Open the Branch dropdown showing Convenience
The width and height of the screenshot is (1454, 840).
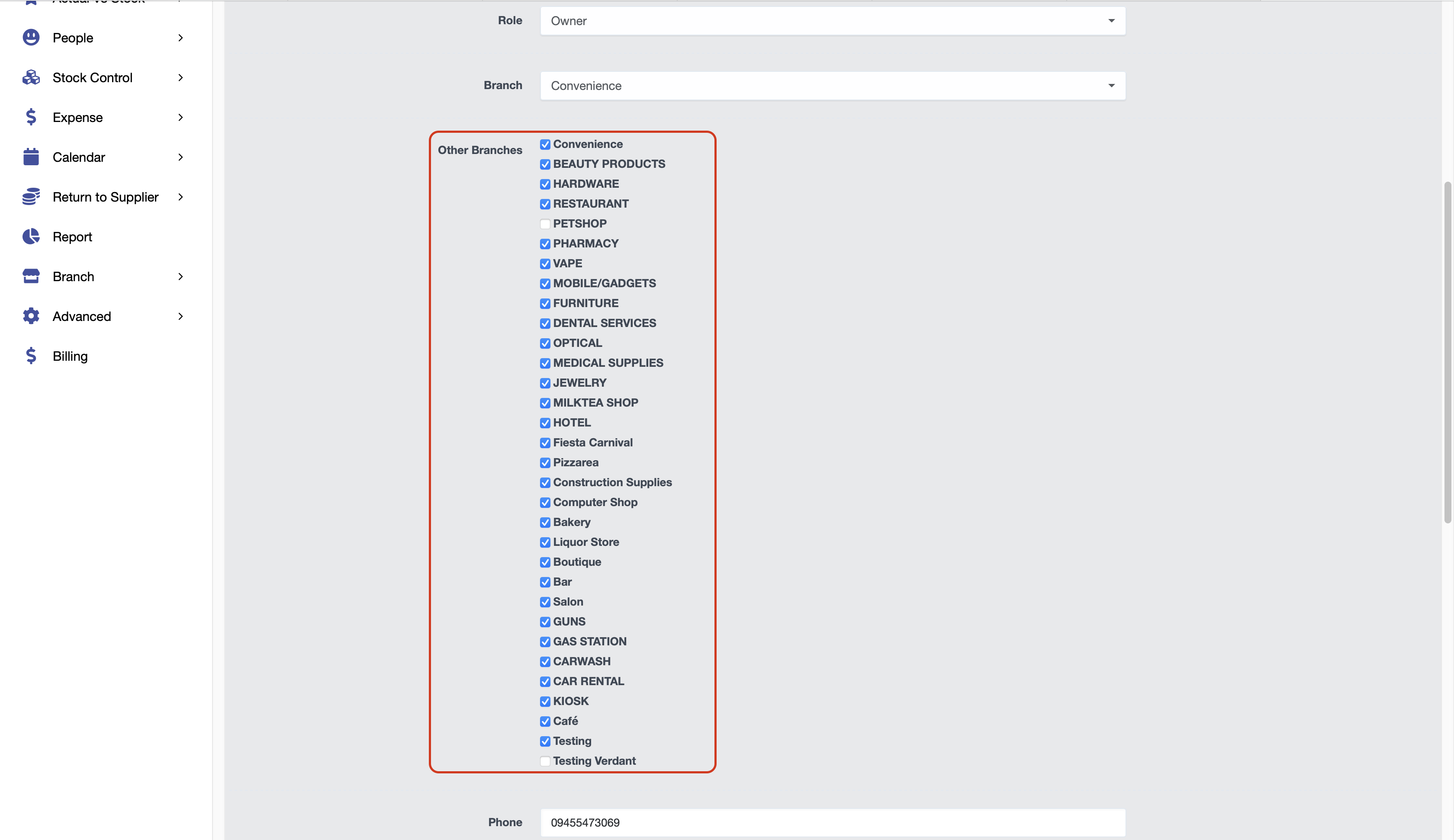pos(832,86)
